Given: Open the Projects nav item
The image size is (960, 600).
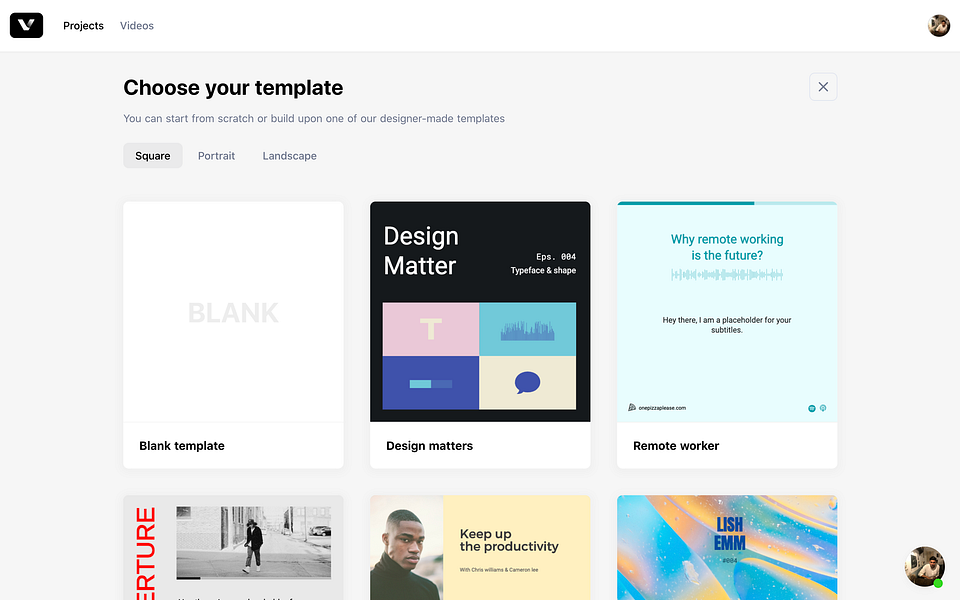Looking at the screenshot, I should [x=83, y=26].
